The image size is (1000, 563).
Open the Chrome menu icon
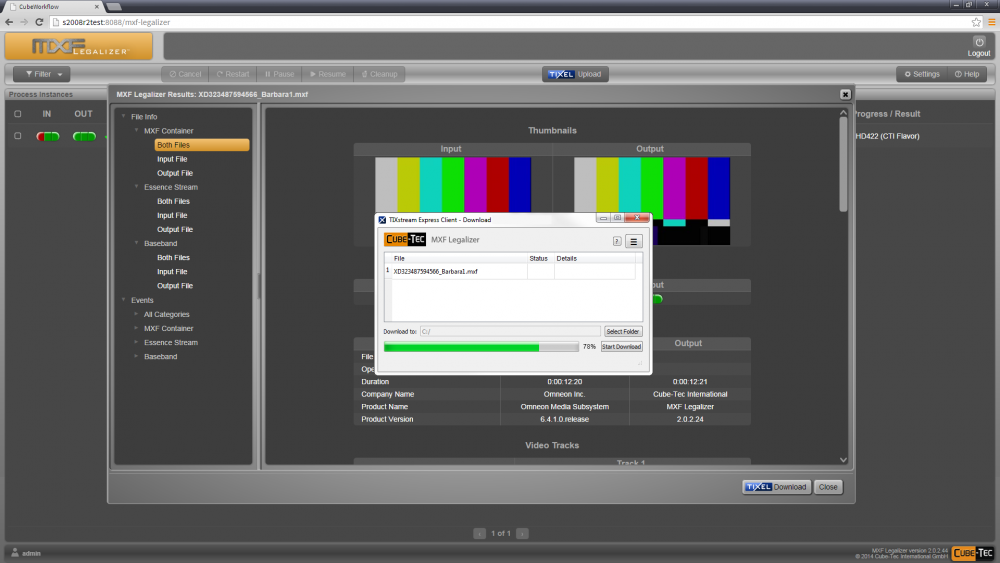click(990, 22)
